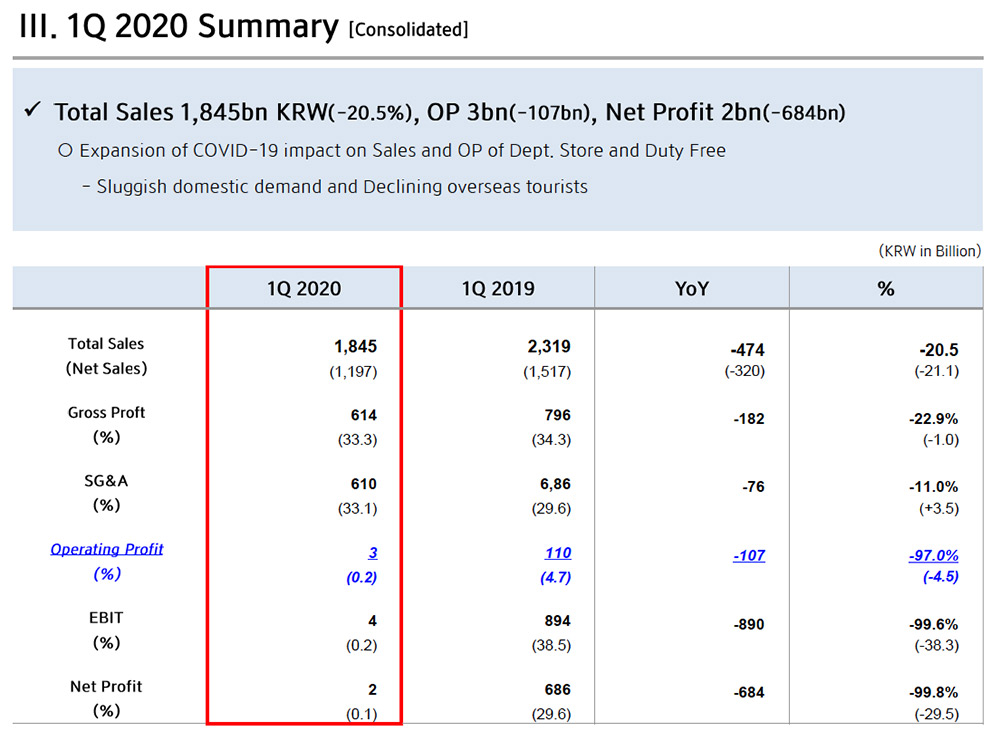Click the underlined -97.0% operating profit change
This screenshot has width=1000, height=741.
click(x=933, y=555)
